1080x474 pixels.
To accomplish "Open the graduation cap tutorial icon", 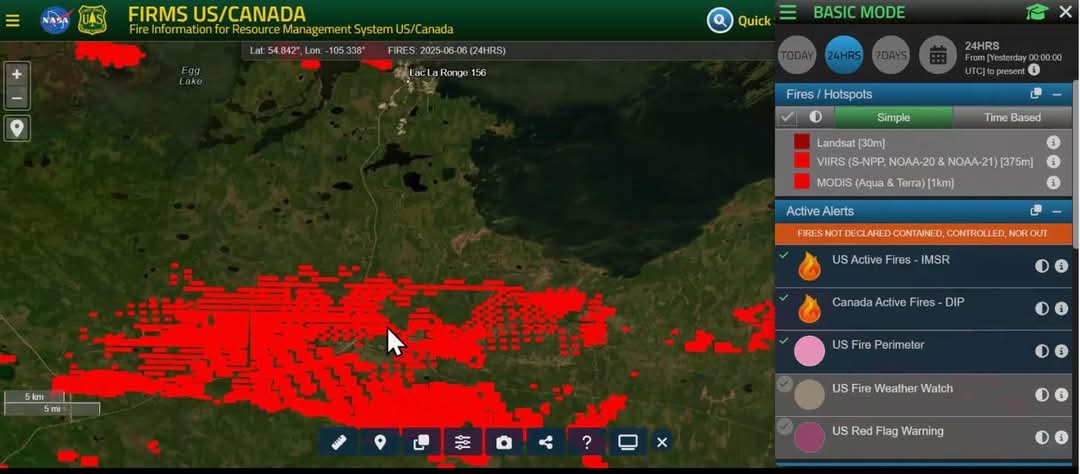I will (x=1037, y=12).
